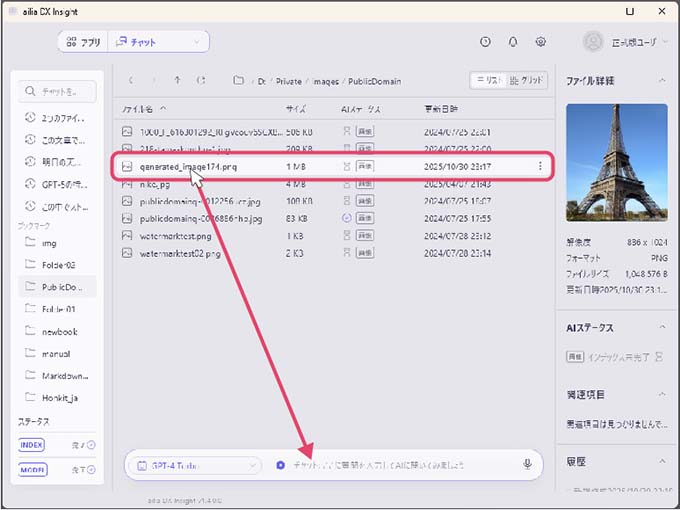The width and height of the screenshot is (680, 510).
Task: Collapse the ファイル詳細 panel
Action: coord(660,80)
